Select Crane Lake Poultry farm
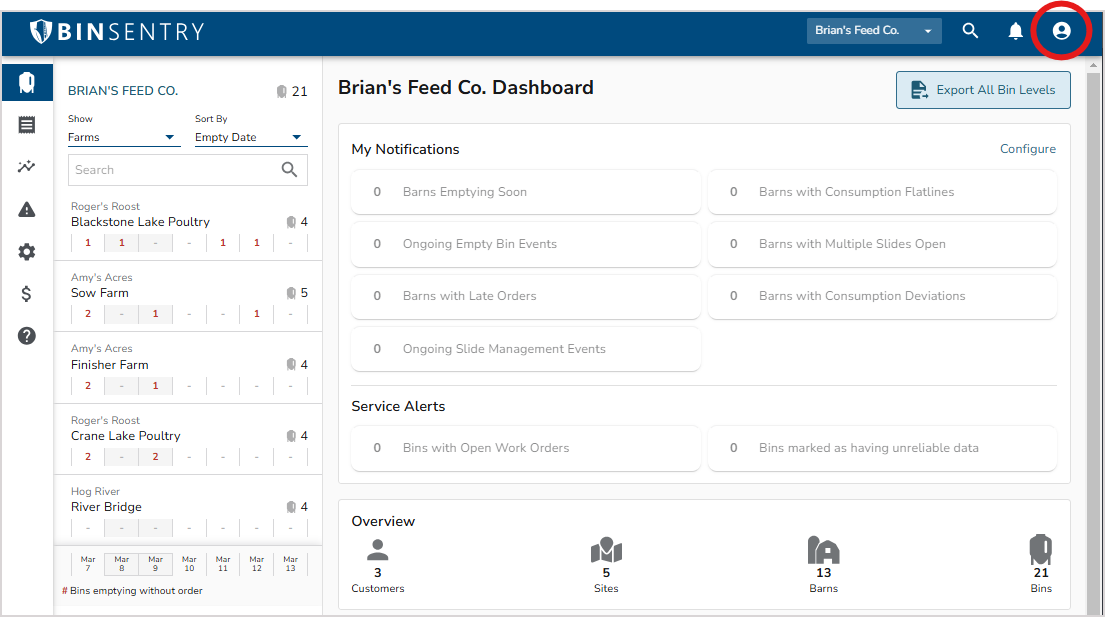Viewport: 1105px width, 617px height. [x=125, y=436]
